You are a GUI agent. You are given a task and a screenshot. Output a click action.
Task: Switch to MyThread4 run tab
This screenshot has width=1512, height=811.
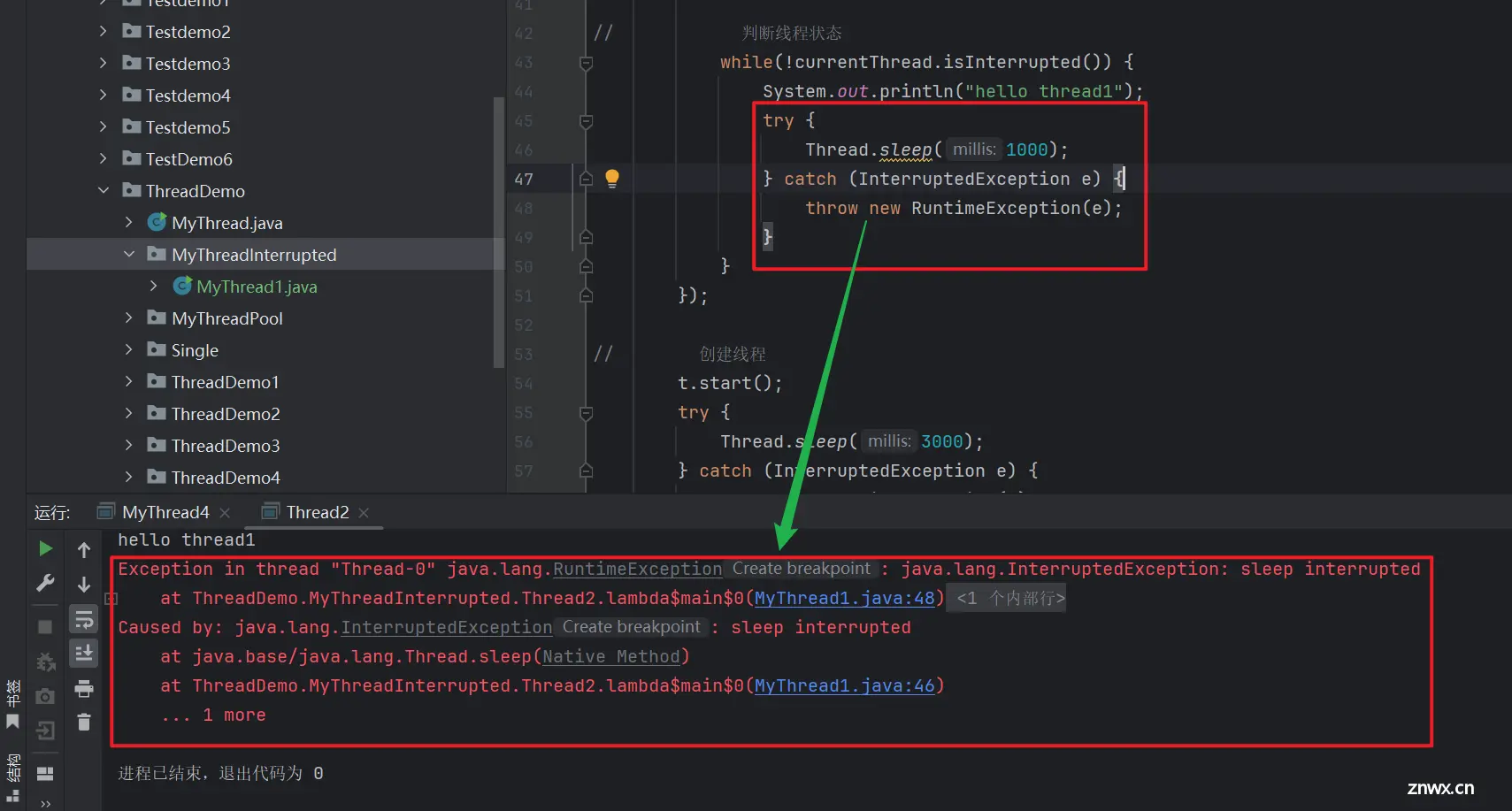(165, 512)
